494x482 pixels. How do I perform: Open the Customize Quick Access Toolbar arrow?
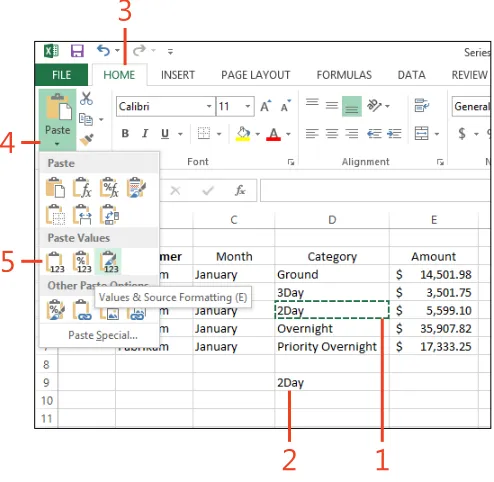(x=170, y=51)
